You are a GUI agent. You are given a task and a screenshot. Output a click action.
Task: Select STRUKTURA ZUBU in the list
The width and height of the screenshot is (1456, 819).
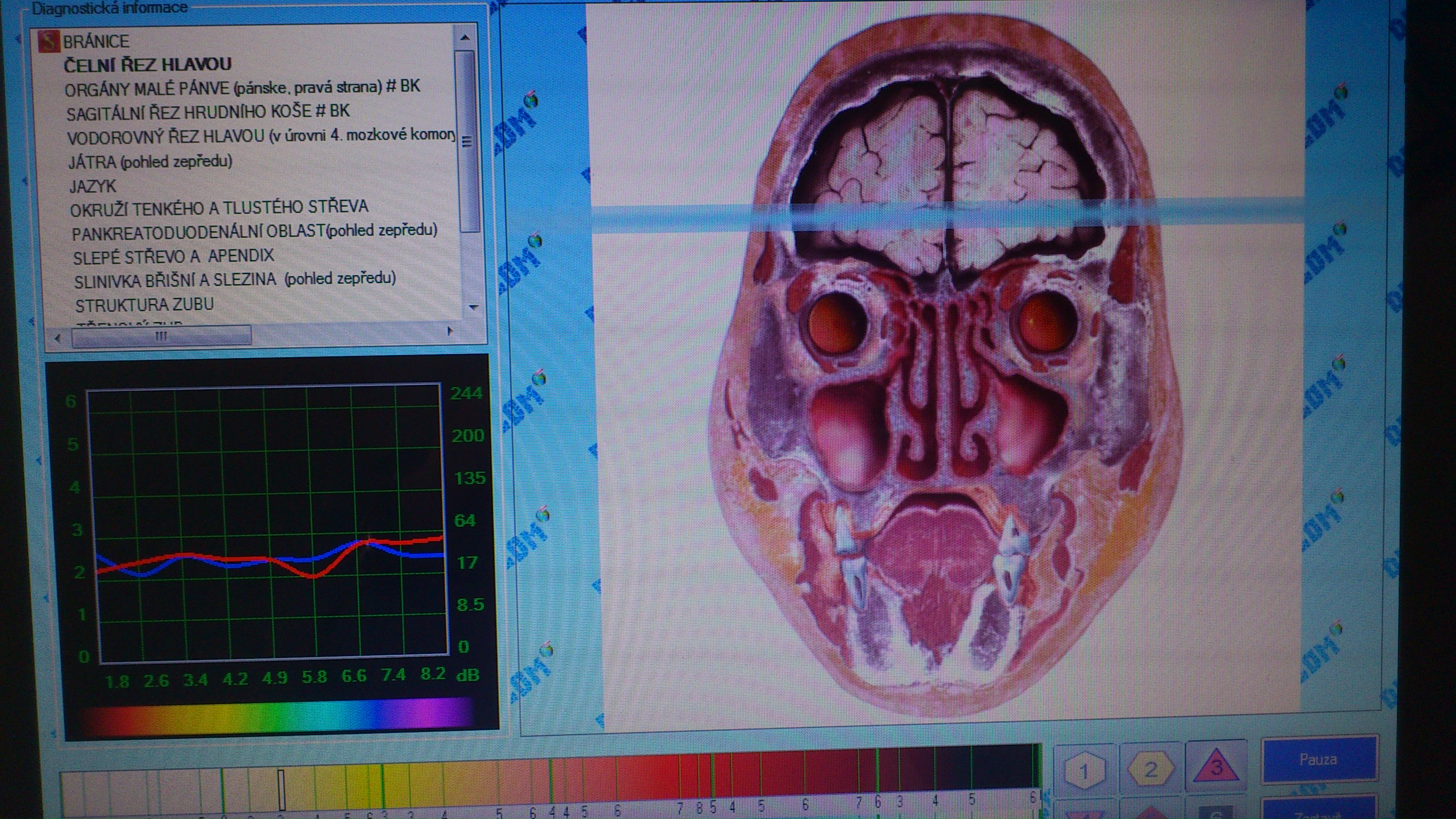(145, 305)
